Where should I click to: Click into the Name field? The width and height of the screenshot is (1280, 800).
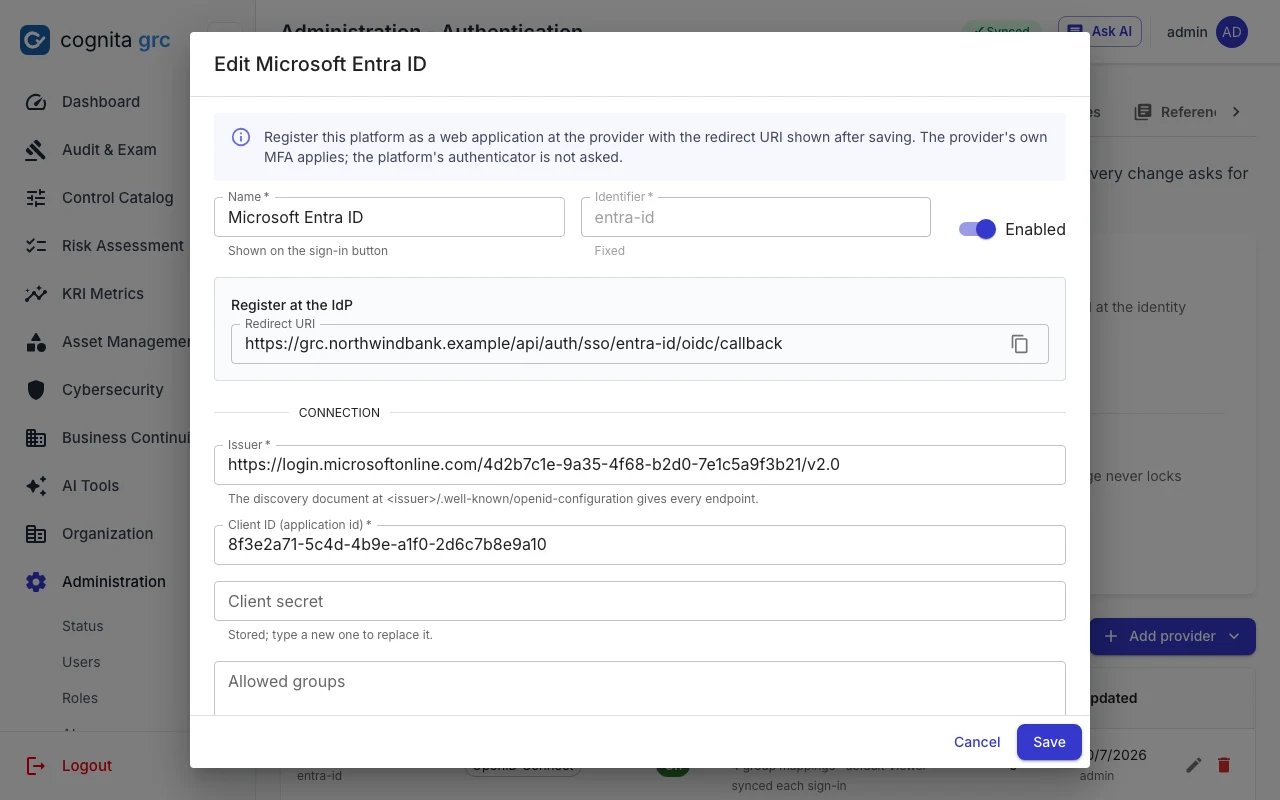[x=389, y=217]
